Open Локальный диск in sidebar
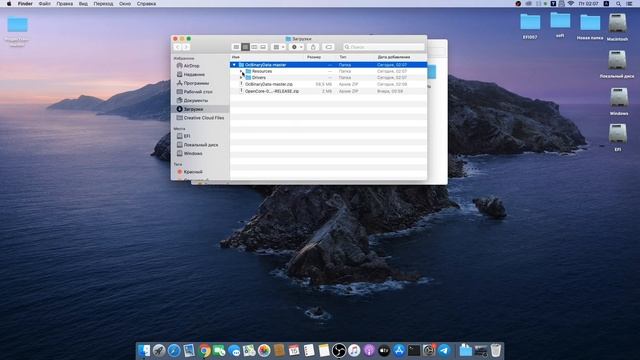Image resolution: width=640 pixels, height=360 pixels. pos(200,145)
